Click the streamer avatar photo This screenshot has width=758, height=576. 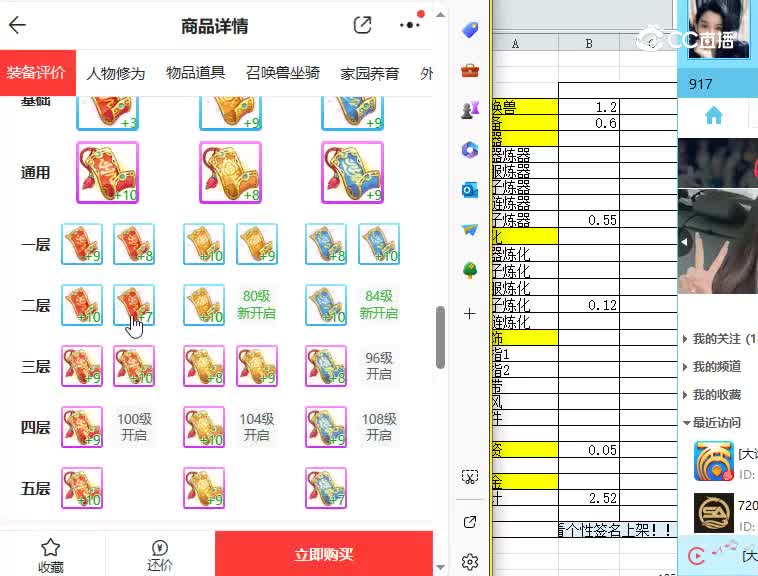tap(718, 29)
